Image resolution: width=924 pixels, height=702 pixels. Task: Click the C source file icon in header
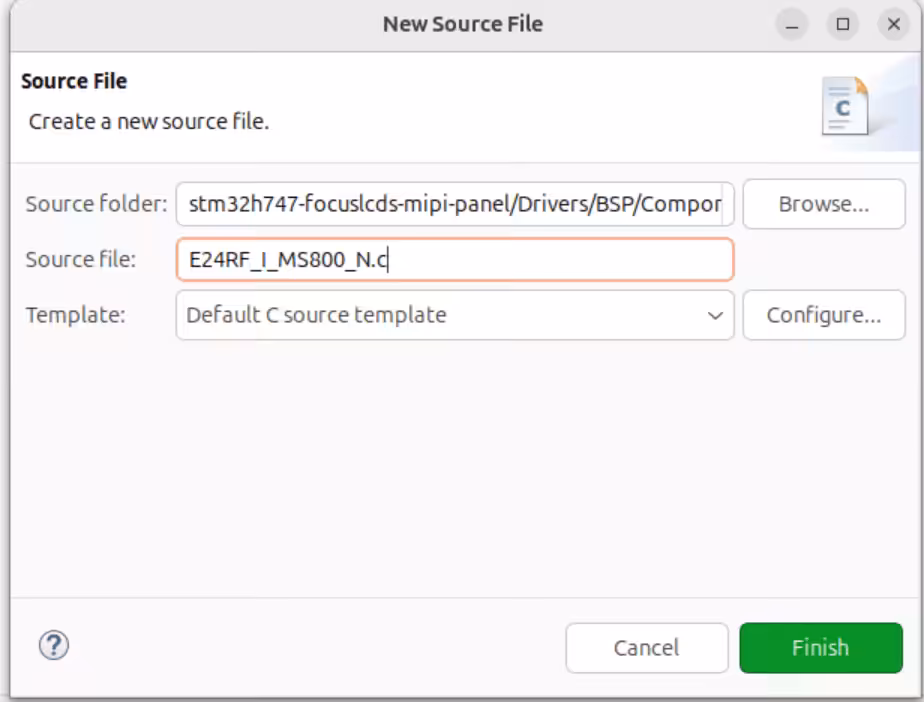click(844, 106)
